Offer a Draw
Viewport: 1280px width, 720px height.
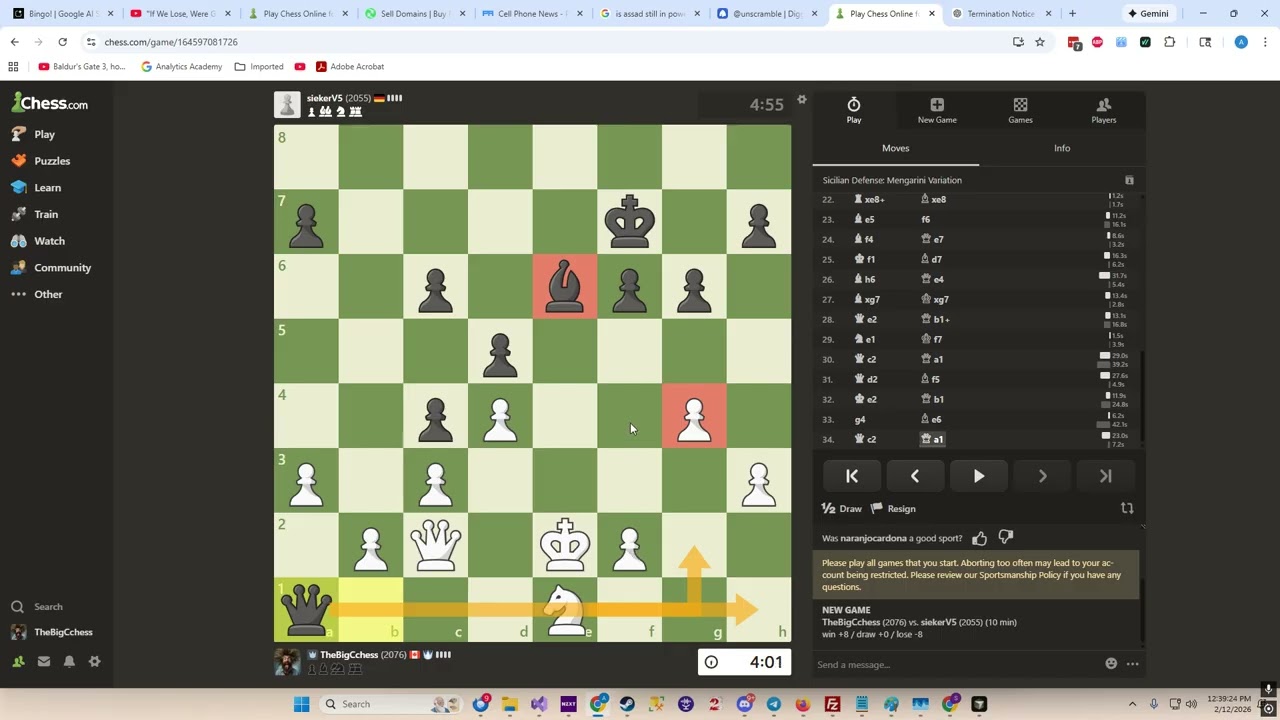tap(841, 509)
